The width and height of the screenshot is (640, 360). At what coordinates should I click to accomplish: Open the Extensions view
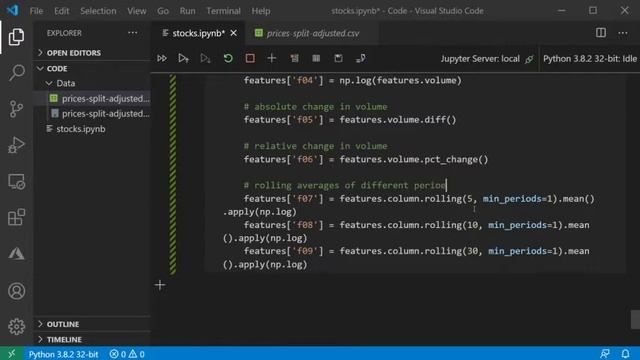point(16,217)
